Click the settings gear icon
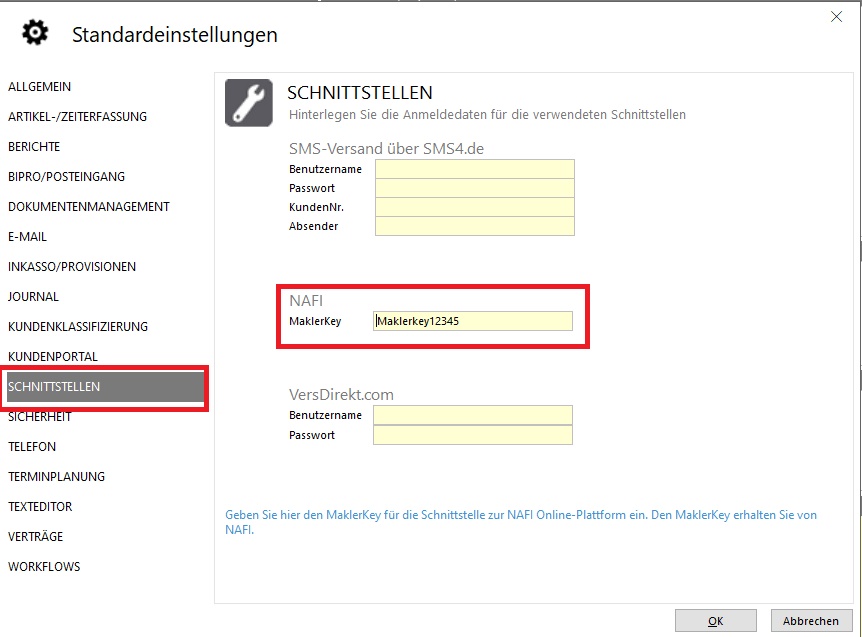 pyautogui.click(x=35, y=34)
